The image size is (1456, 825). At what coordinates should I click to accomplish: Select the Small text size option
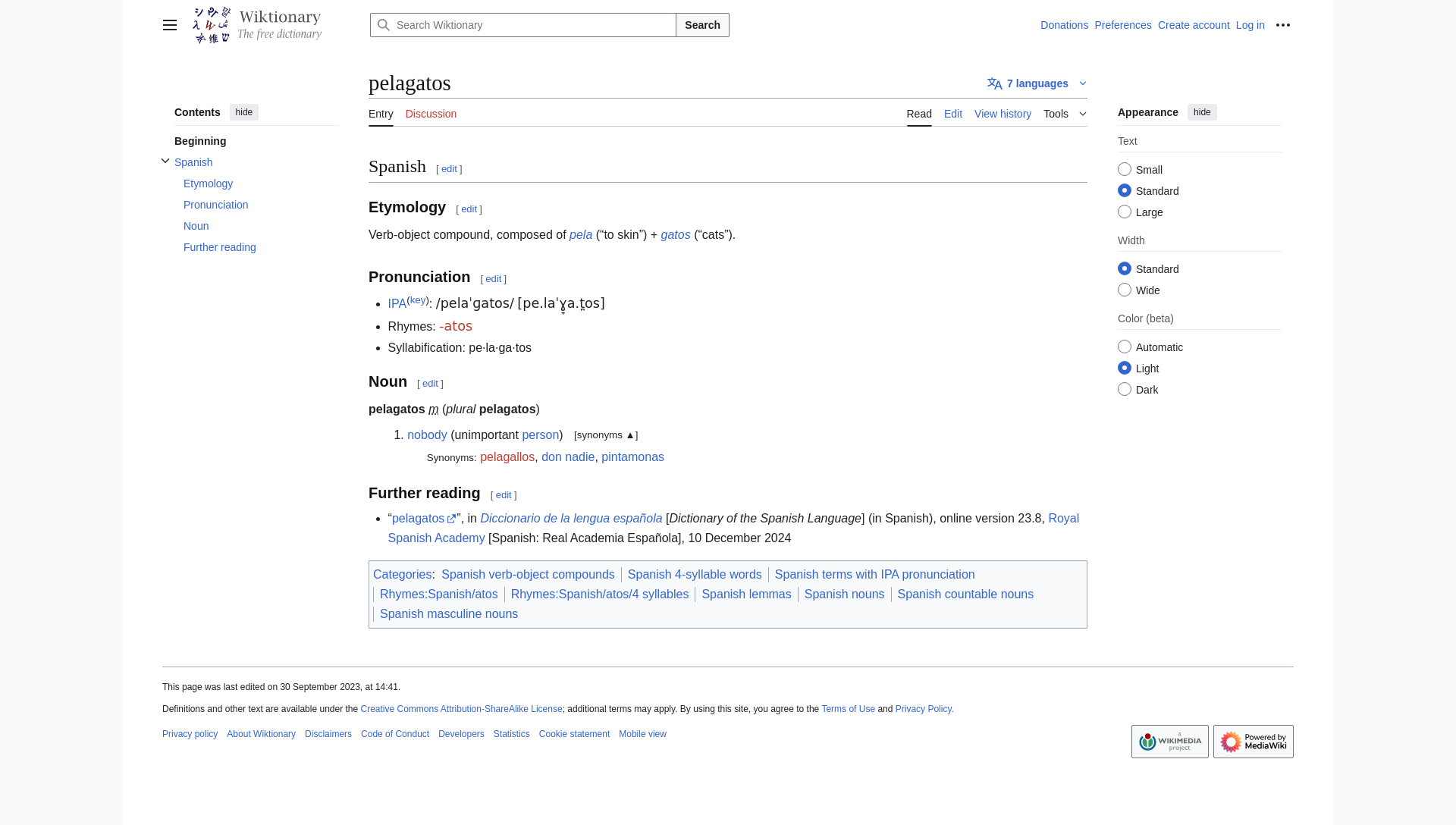coord(1125,170)
